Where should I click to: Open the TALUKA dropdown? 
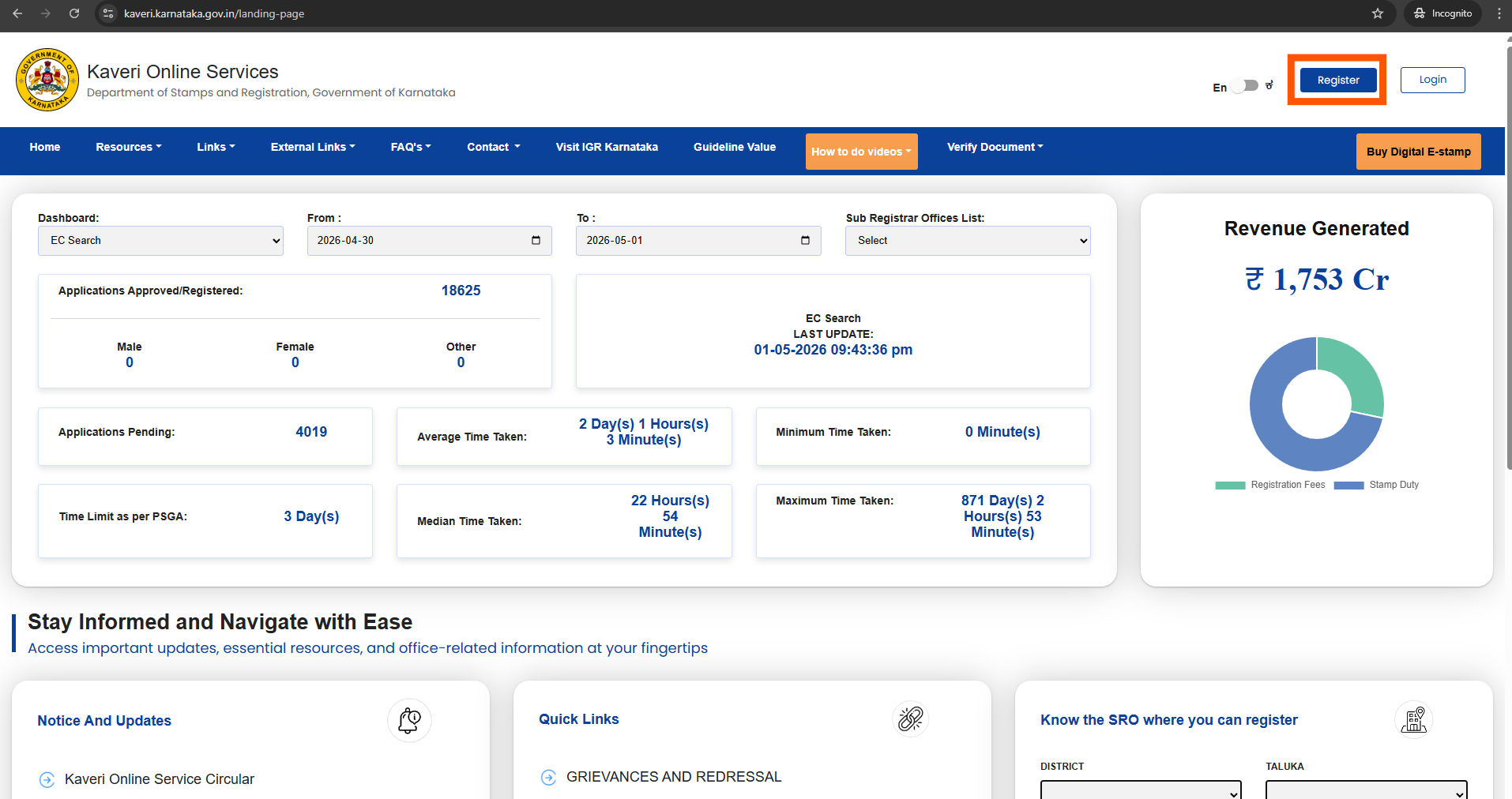click(1367, 790)
